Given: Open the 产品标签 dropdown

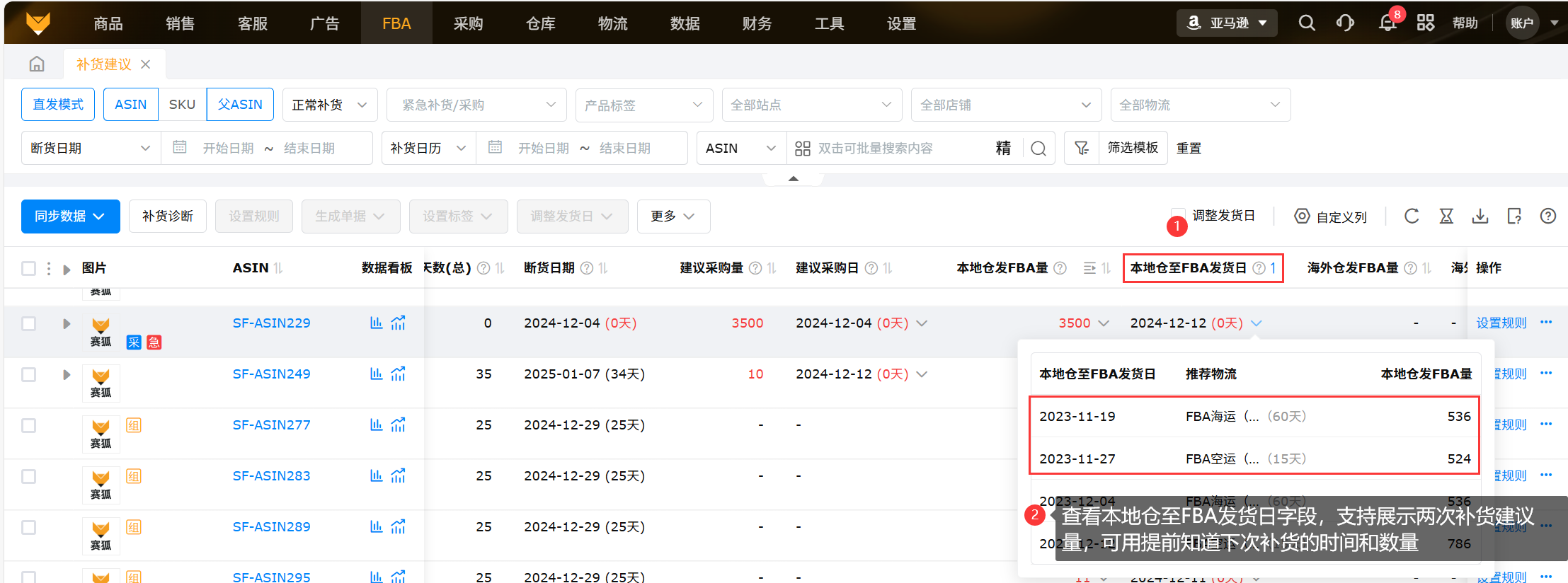Looking at the screenshot, I should coord(644,105).
